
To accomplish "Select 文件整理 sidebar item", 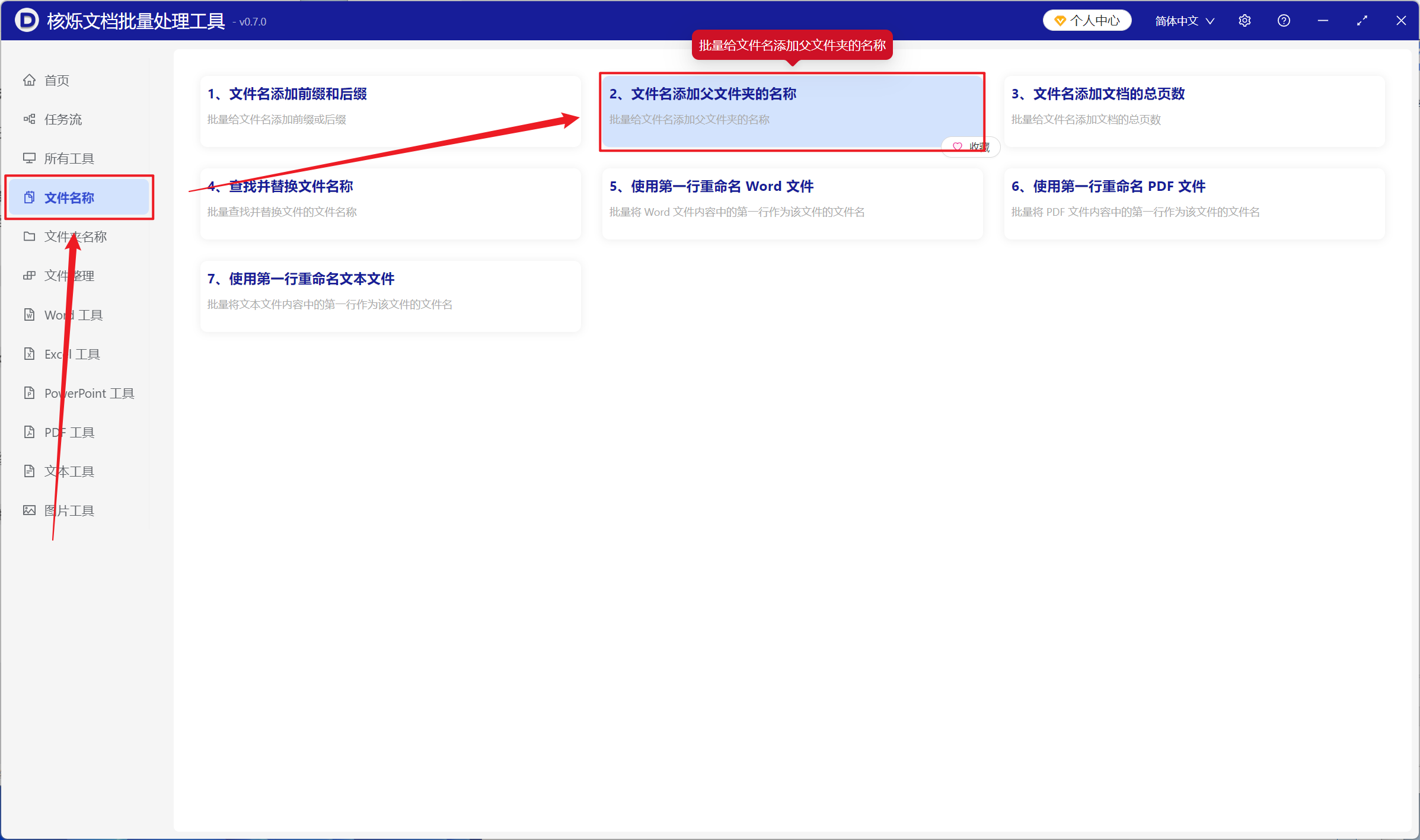I will (77, 276).
